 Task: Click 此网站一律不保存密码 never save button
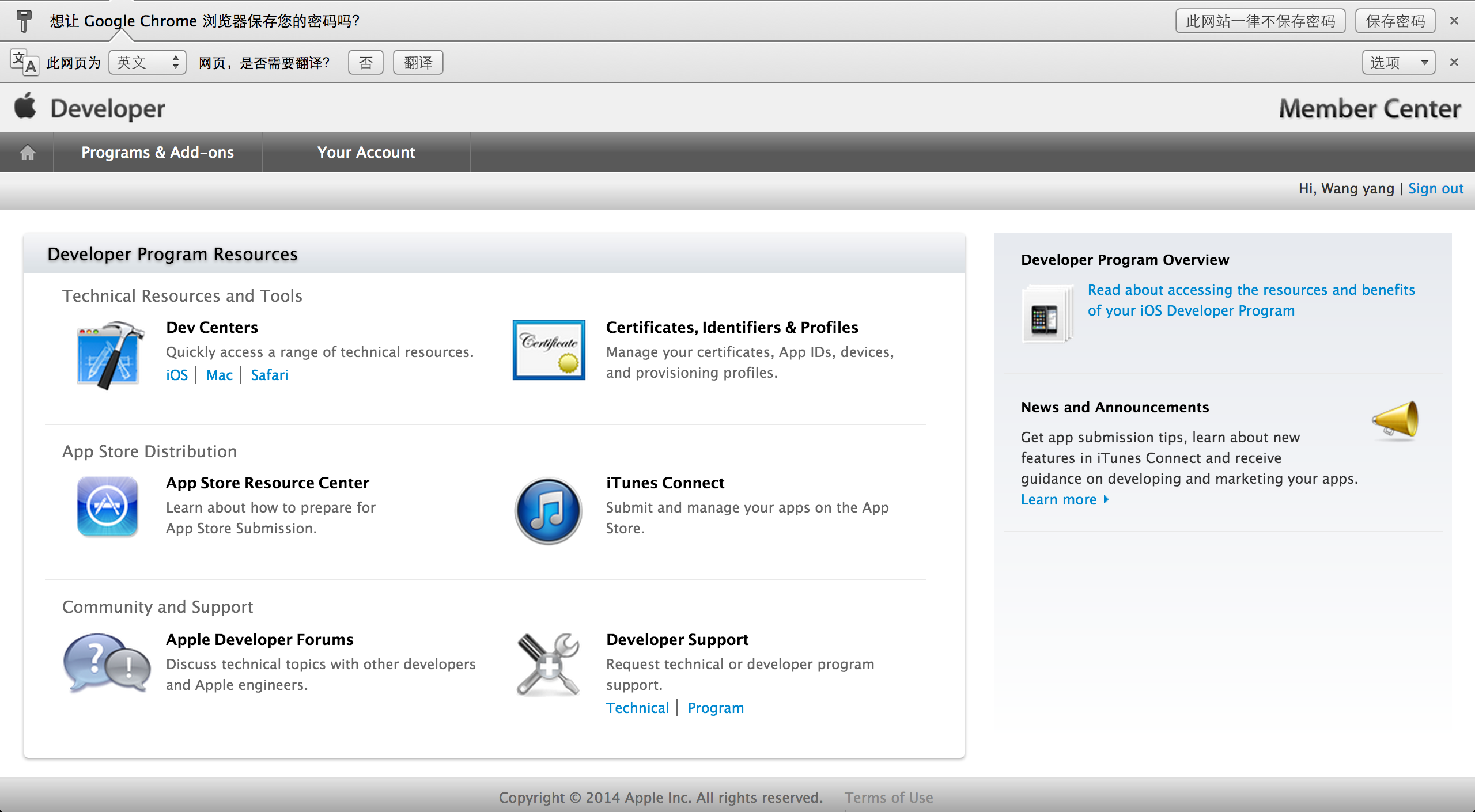click(1261, 21)
